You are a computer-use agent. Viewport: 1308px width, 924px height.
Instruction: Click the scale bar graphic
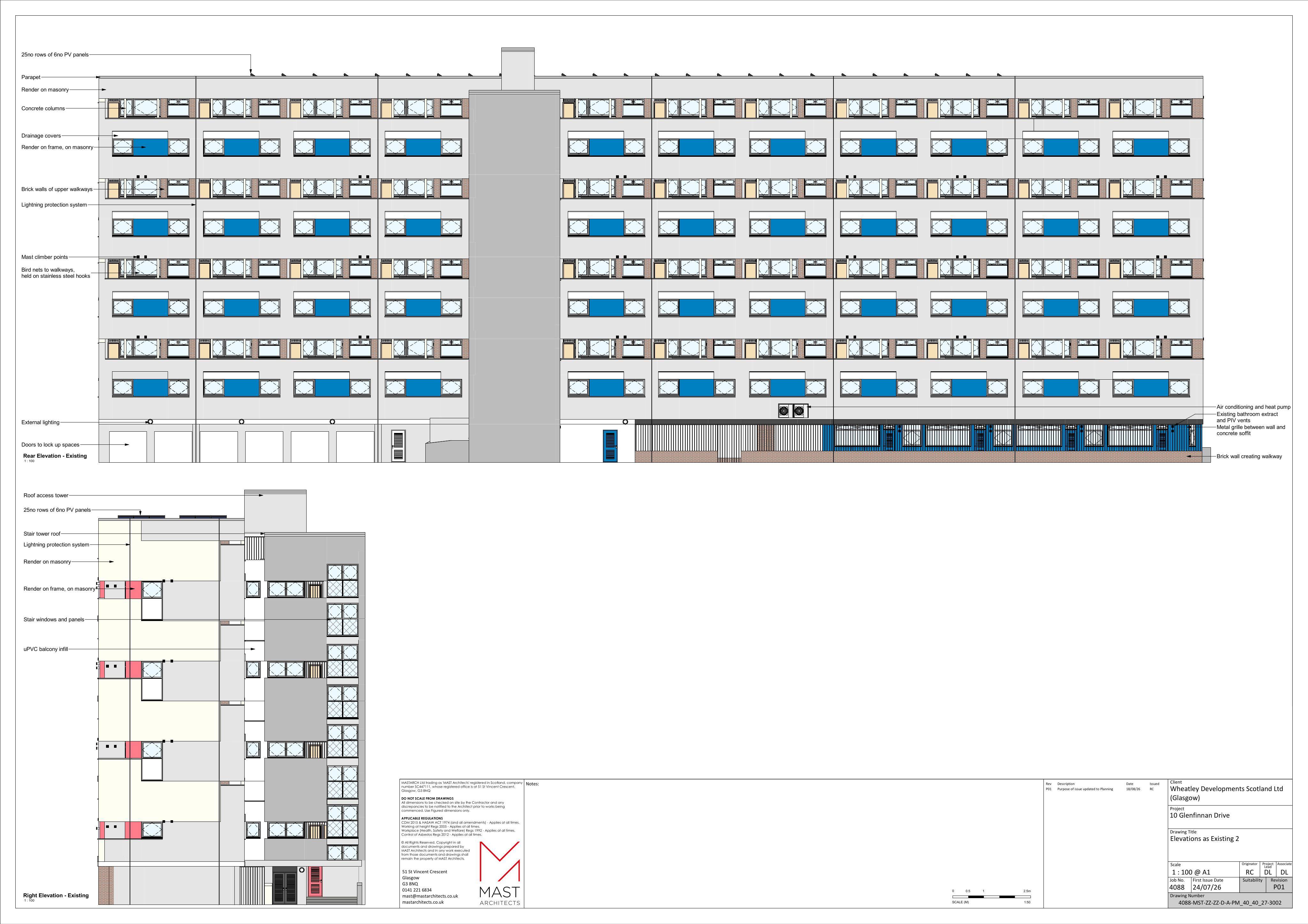tap(991, 897)
